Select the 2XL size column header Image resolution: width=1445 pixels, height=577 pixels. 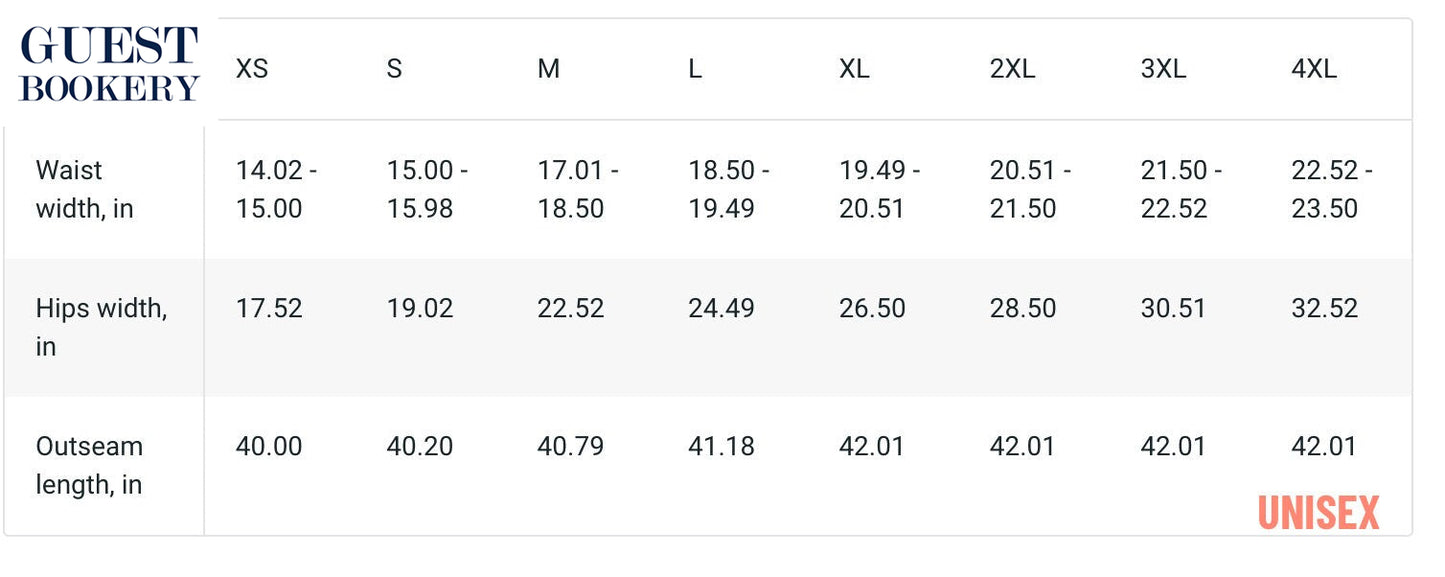[x=1012, y=70]
